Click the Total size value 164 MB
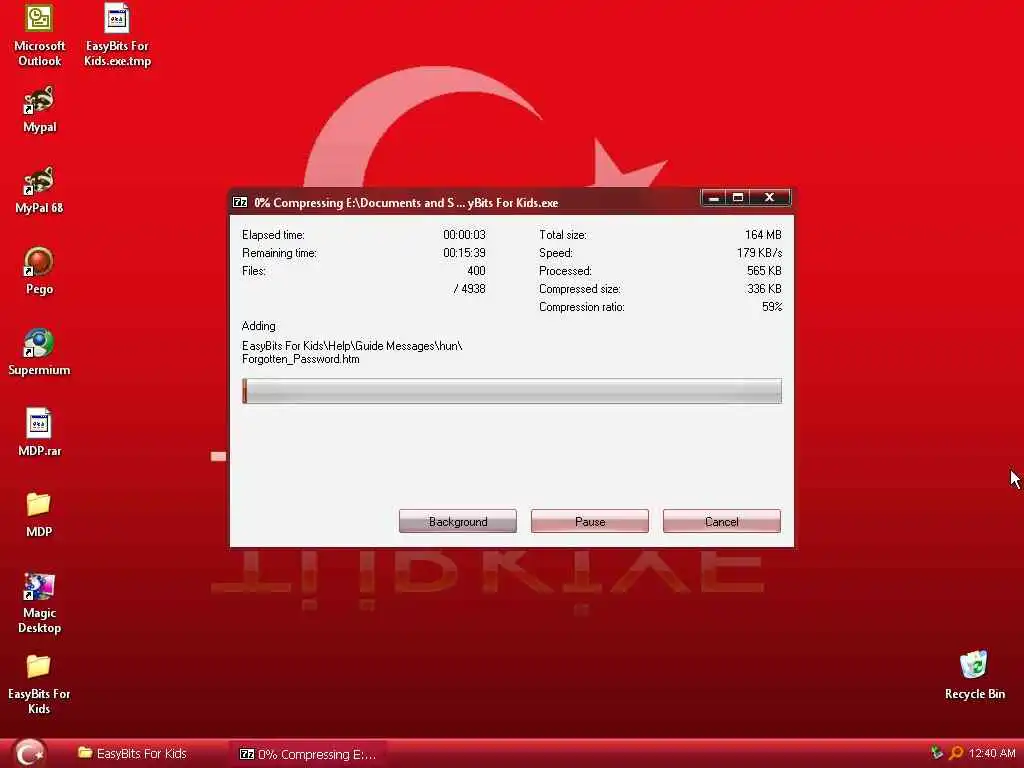 pyautogui.click(x=763, y=234)
